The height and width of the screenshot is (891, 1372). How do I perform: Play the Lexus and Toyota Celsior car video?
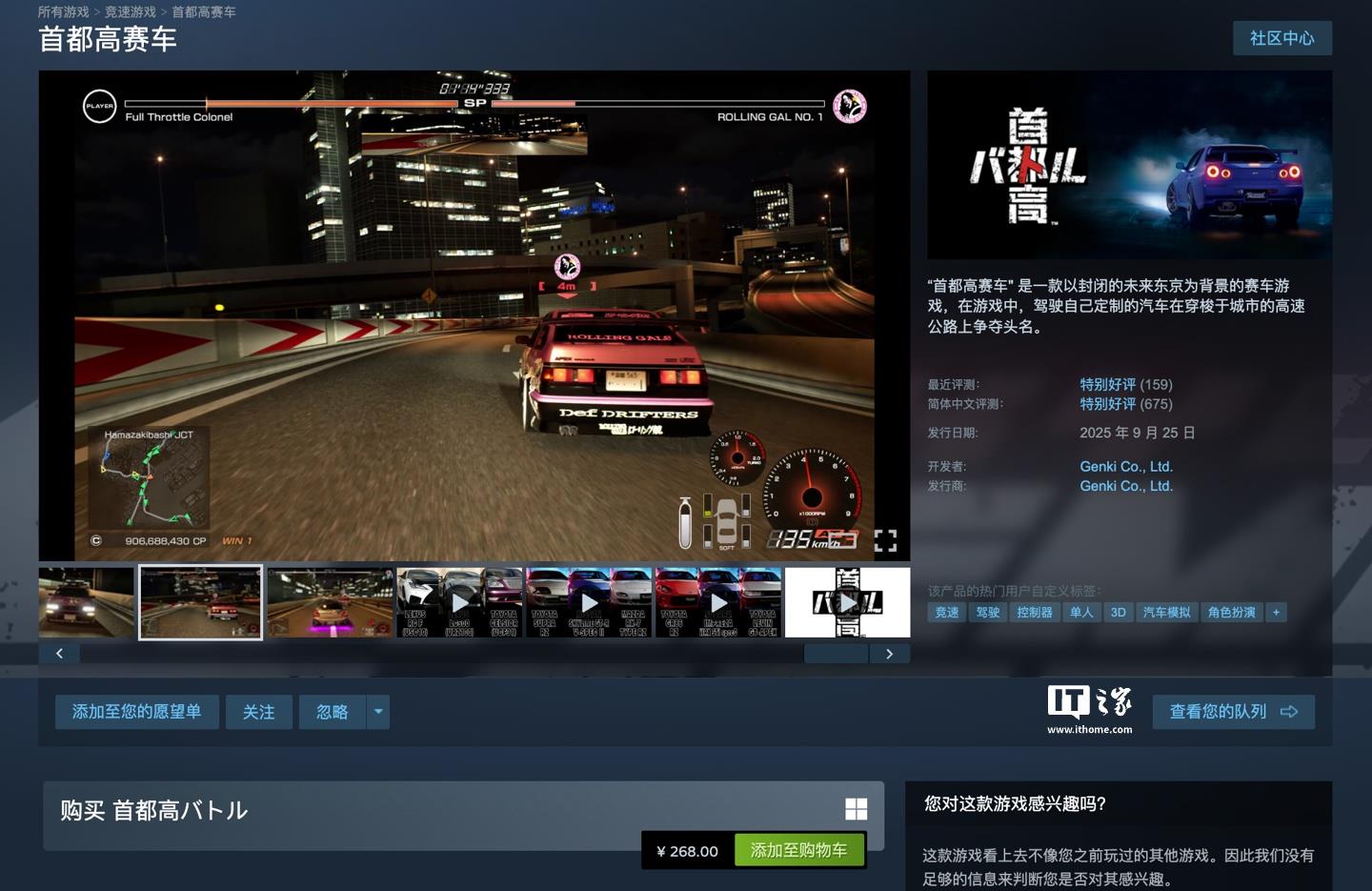coord(460,602)
